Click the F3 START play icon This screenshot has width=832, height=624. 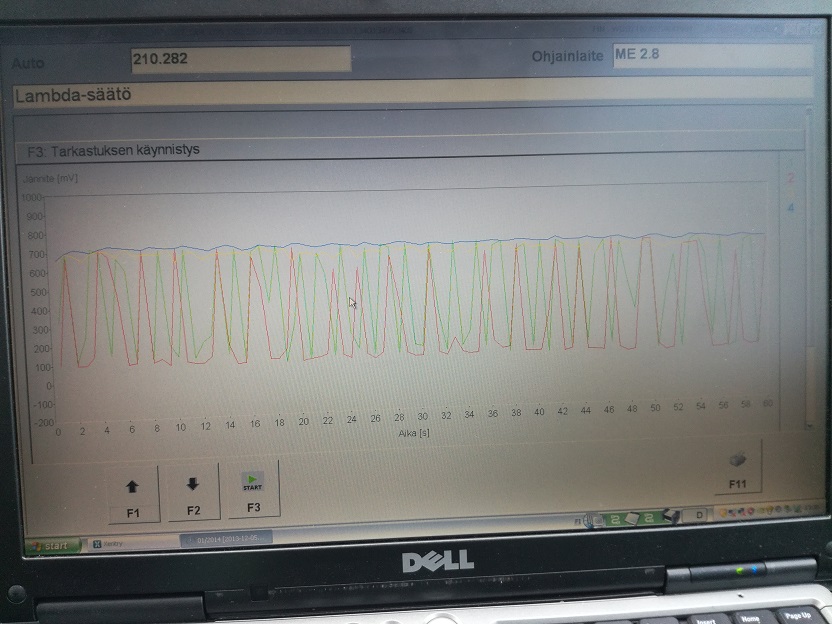pyautogui.click(x=252, y=481)
